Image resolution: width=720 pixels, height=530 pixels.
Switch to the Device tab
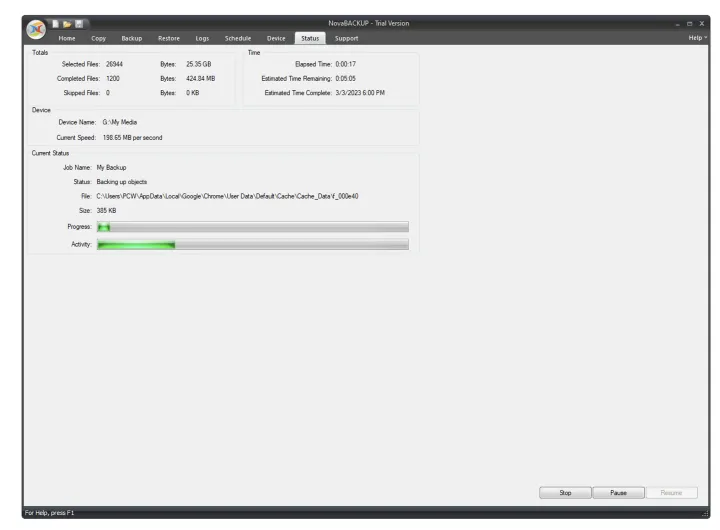click(276, 38)
